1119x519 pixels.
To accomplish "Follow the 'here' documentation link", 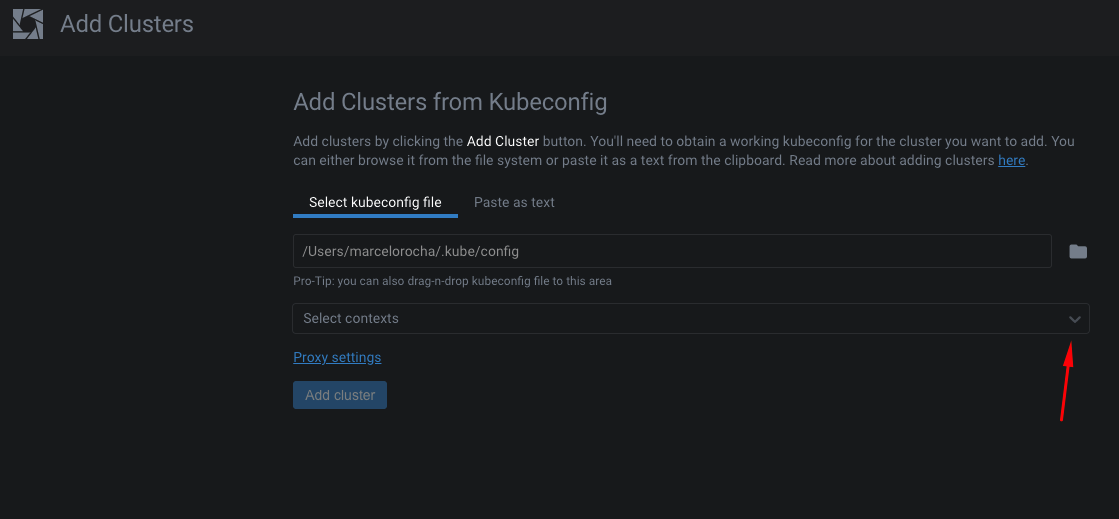I will tap(1011, 160).
